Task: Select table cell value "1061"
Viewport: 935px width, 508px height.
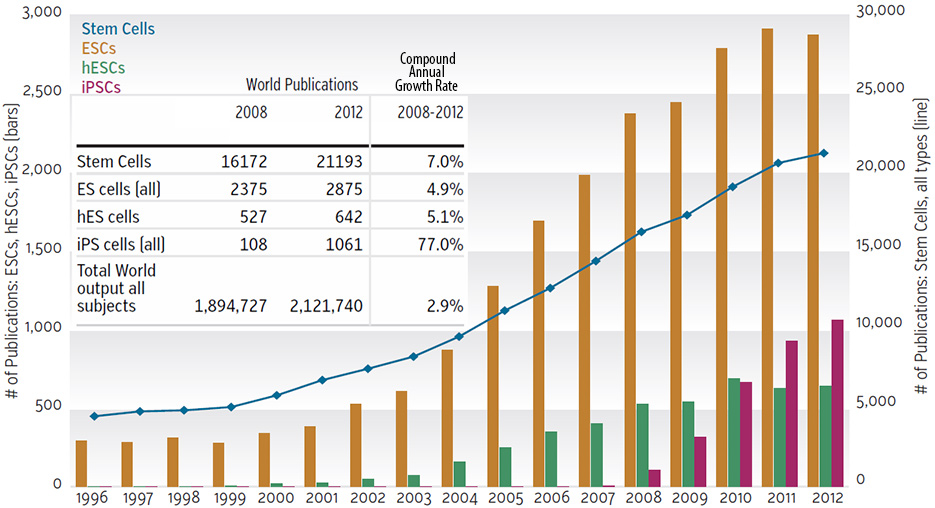Action: point(344,244)
